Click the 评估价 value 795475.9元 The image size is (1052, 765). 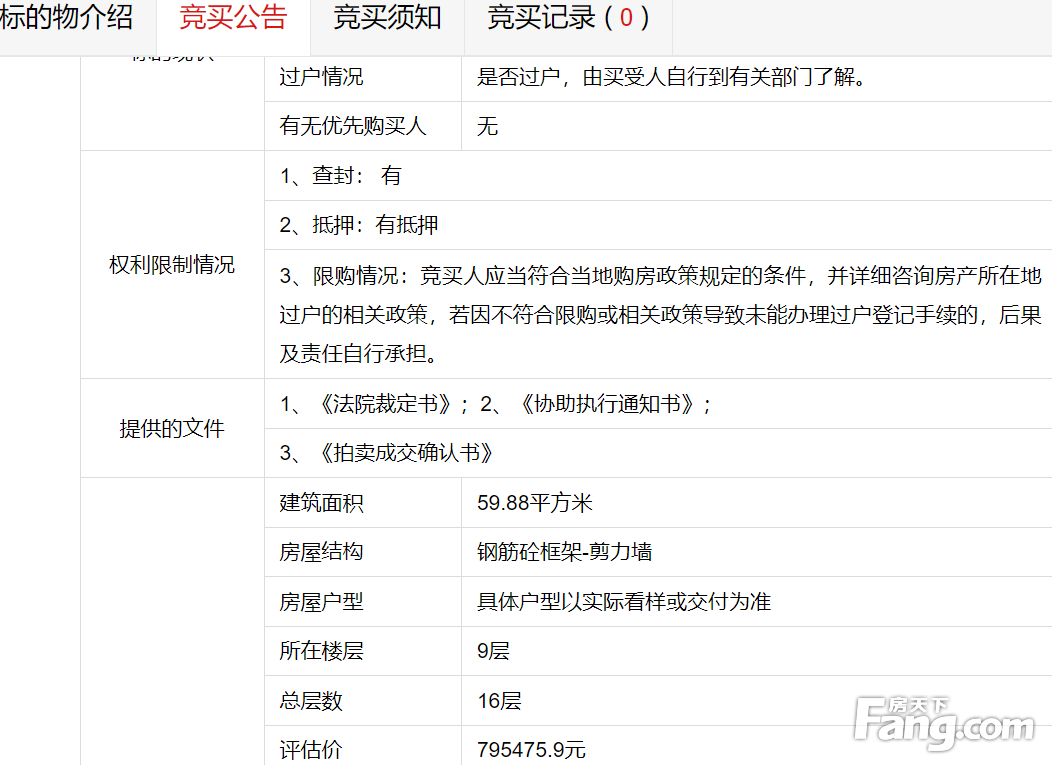click(531, 750)
